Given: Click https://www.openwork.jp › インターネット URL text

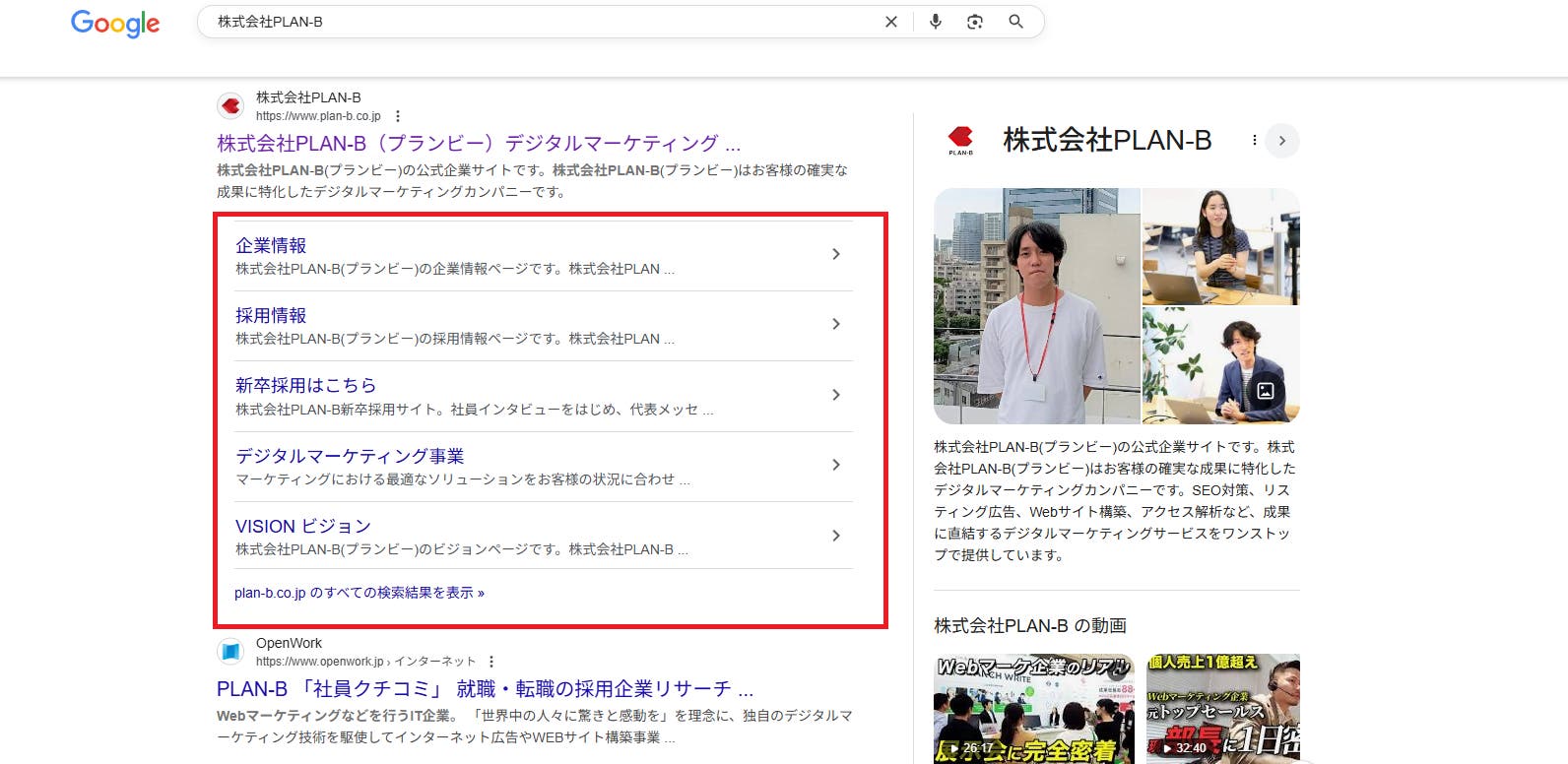Looking at the screenshot, I should (365, 662).
